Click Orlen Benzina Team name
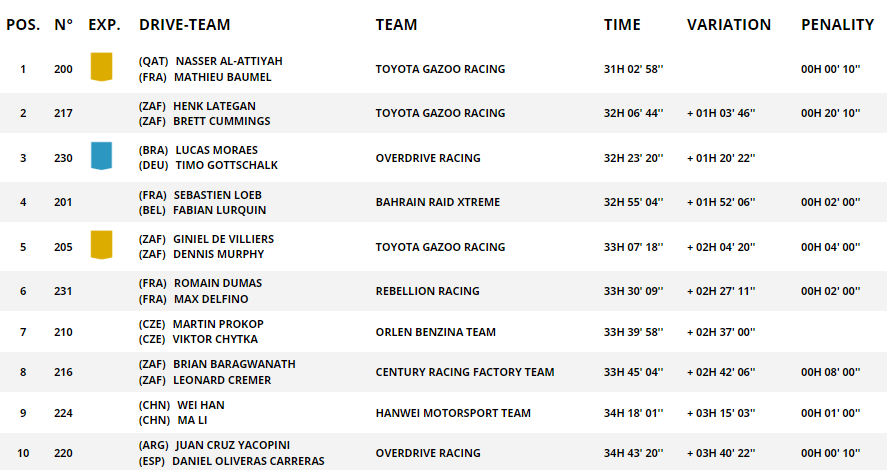 tap(436, 333)
